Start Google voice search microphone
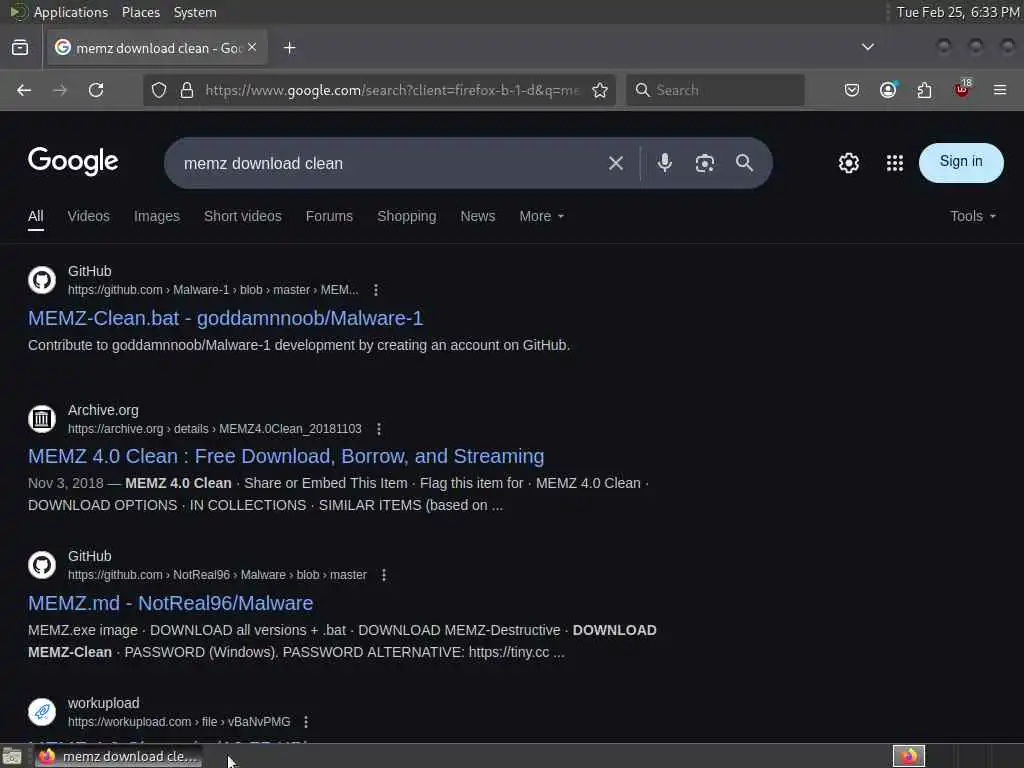Viewport: 1024px width, 768px height. click(664, 163)
